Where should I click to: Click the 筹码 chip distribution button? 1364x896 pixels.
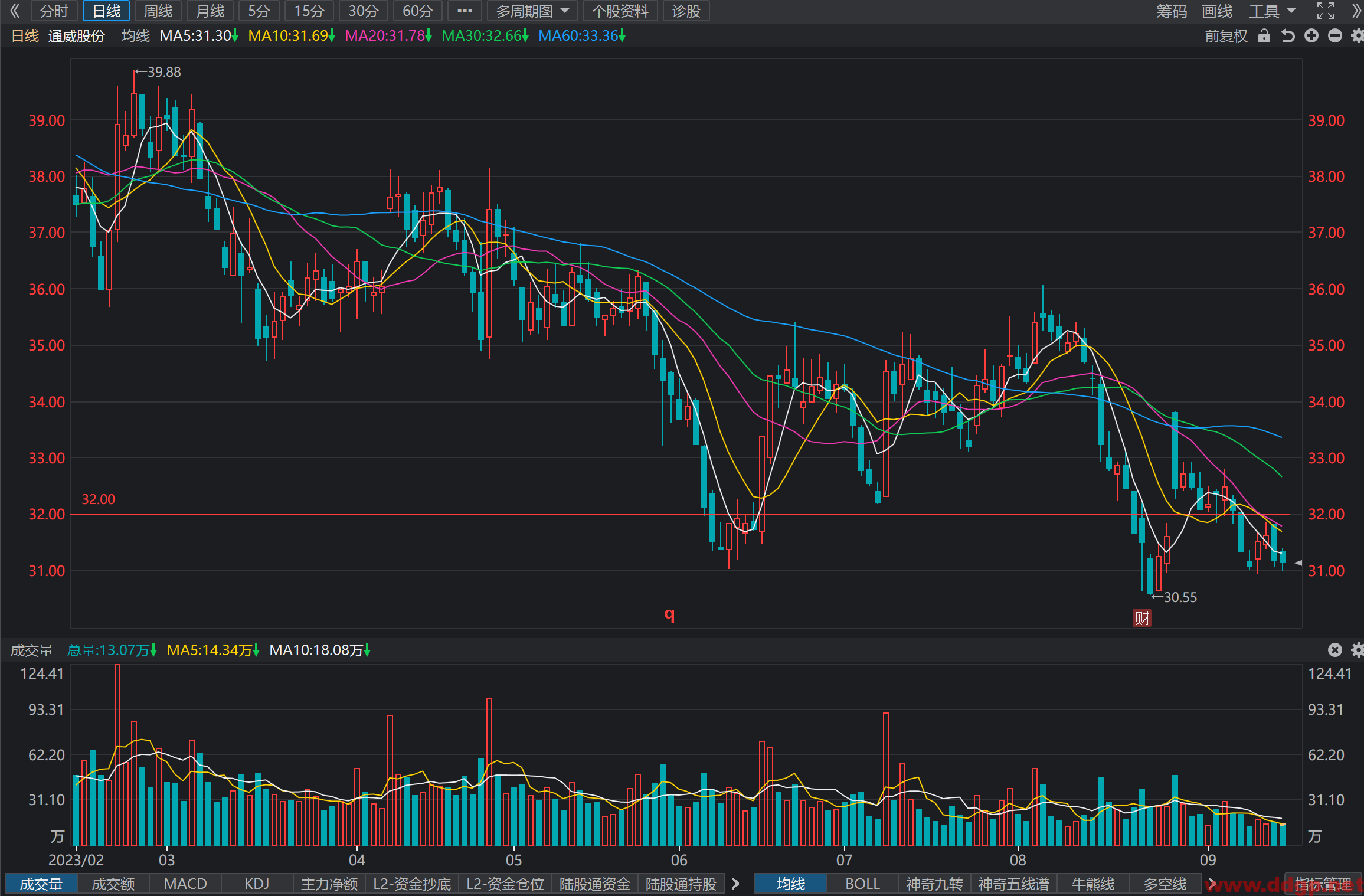coord(1172,11)
